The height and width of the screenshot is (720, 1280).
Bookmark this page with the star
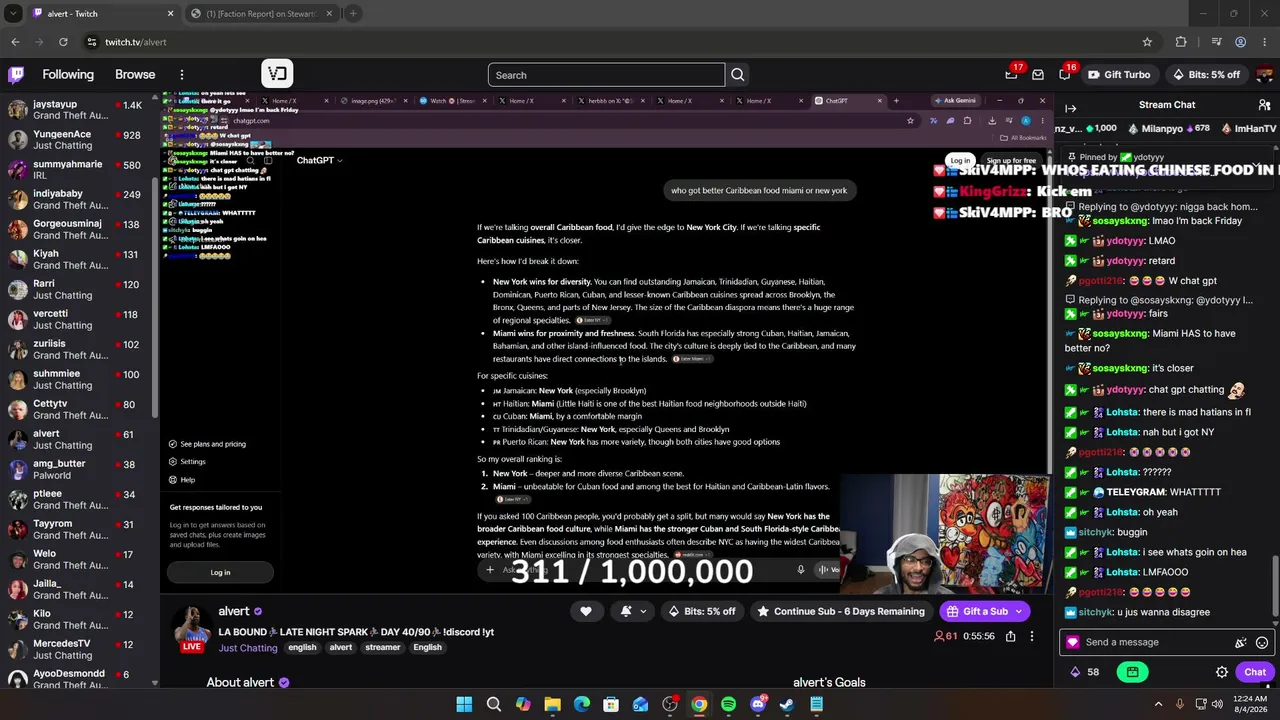tap(1147, 42)
